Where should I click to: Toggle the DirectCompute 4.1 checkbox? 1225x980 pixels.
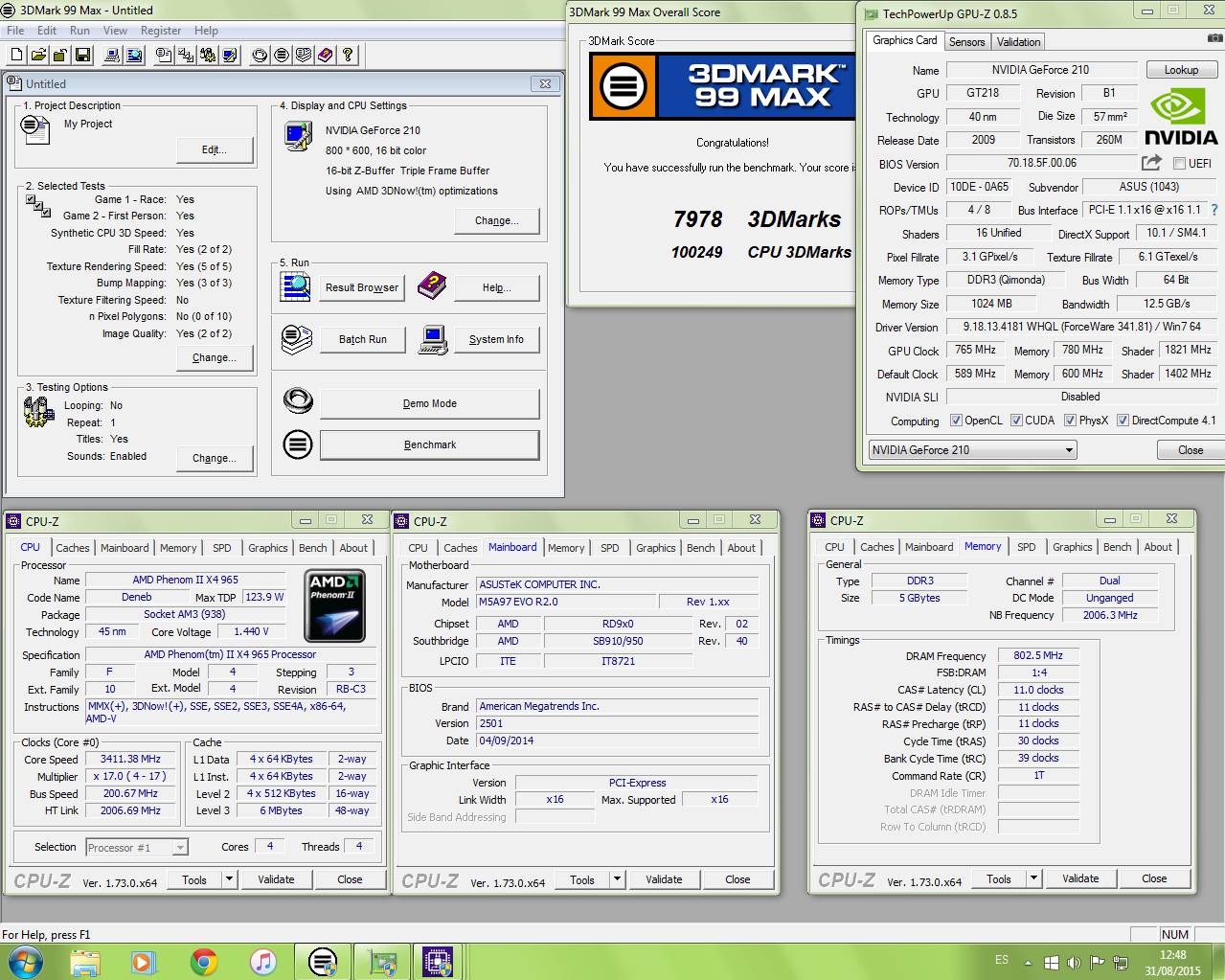pyautogui.click(x=1123, y=421)
